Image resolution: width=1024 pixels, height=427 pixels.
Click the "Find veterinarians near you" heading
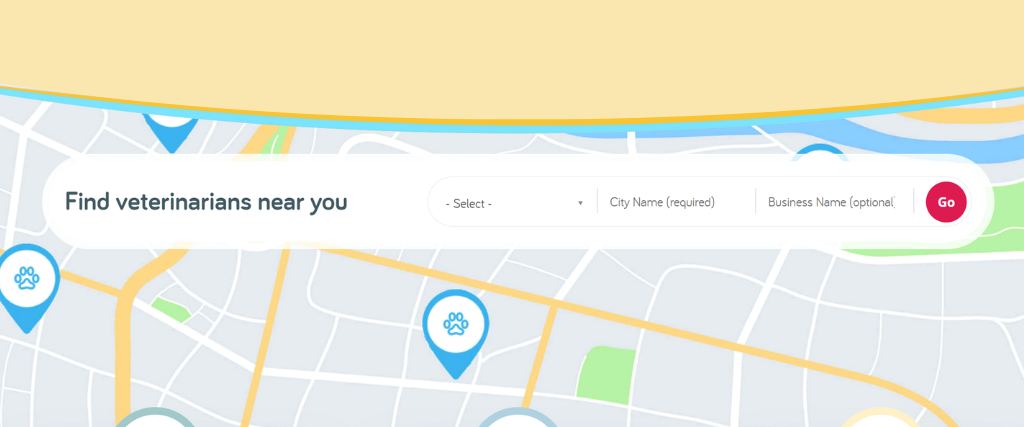point(206,202)
